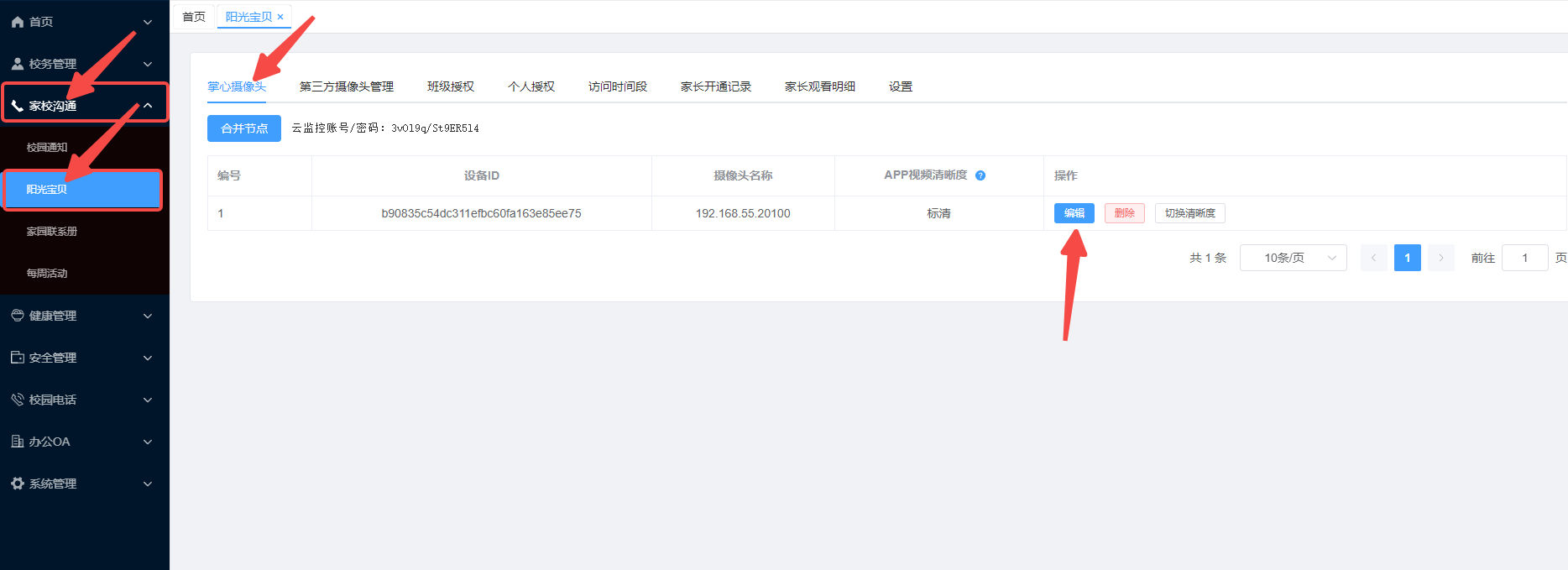Click the help icon next to APP视频清晰度
This screenshot has width=1568, height=570.
click(980, 175)
